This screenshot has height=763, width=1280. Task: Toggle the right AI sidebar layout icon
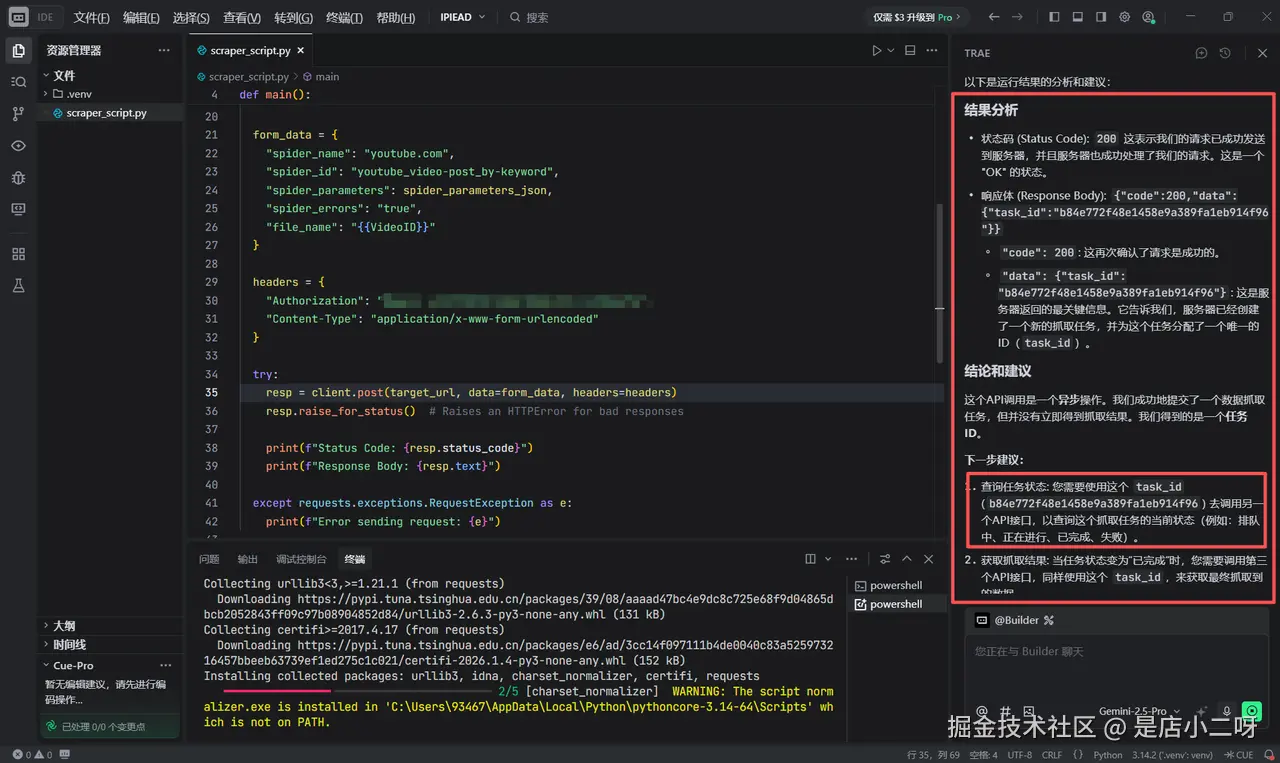[1101, 17]
